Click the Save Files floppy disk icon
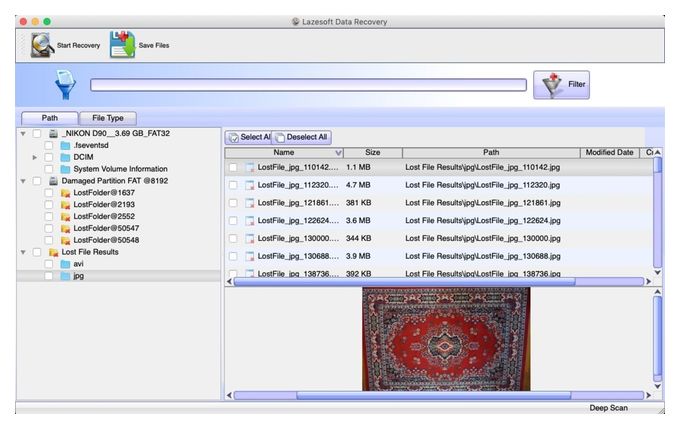 (x=122, y=45)
